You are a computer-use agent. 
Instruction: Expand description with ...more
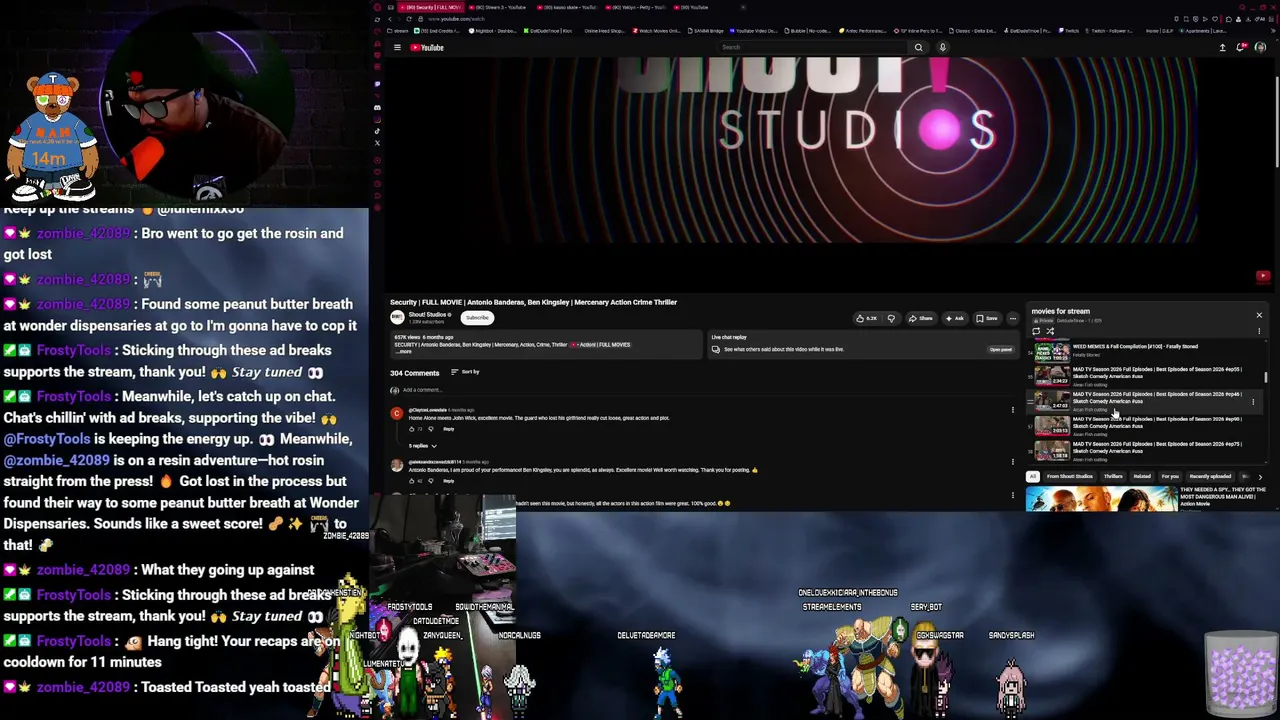click(404, 351)
